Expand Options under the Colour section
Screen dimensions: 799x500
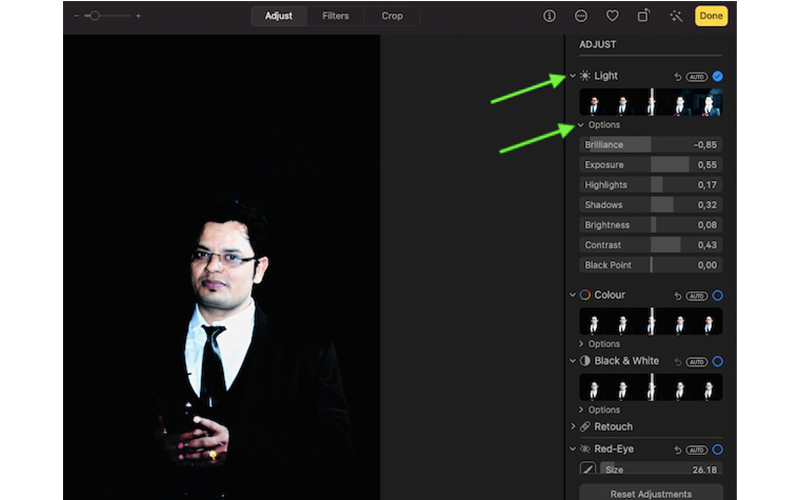(582, 344)
